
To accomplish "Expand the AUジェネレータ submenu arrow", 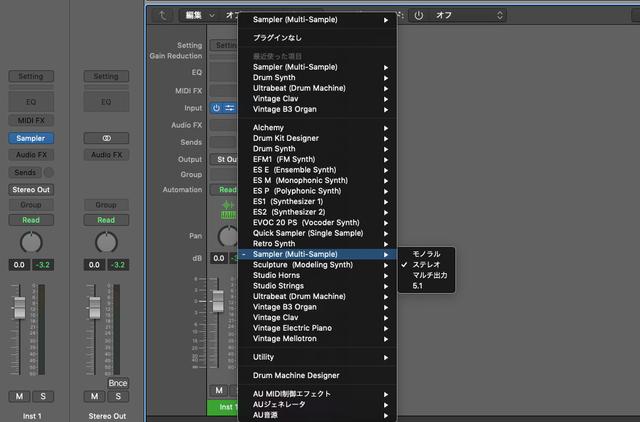I will coord(386,405).
